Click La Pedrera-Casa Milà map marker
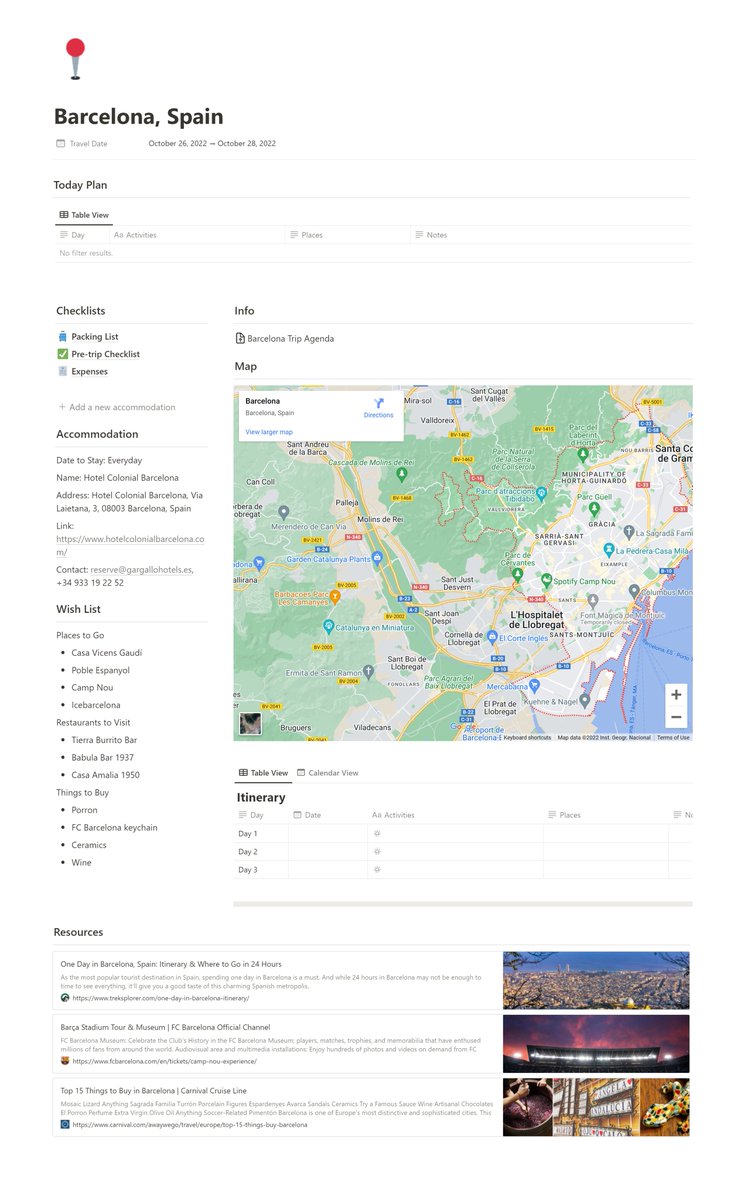 pos(608,550)
